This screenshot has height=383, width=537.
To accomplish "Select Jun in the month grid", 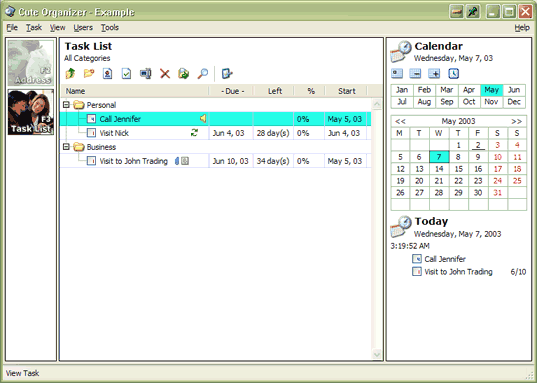I will click(514, 90).
